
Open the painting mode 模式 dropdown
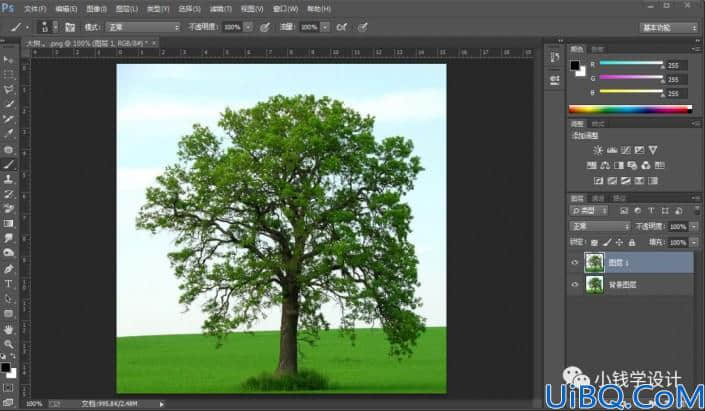click(143, 27)
